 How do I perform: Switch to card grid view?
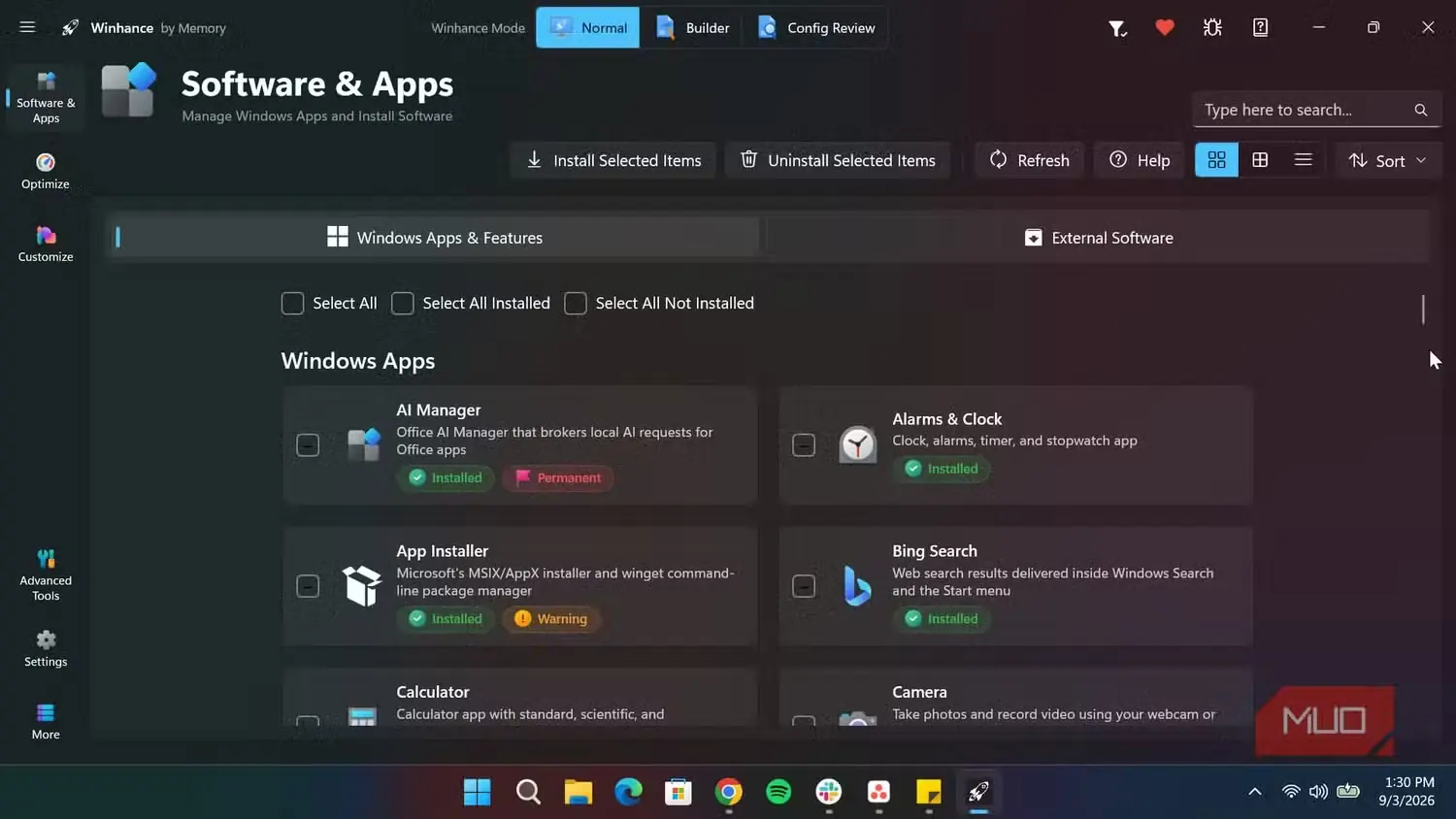coord(1216,160)
